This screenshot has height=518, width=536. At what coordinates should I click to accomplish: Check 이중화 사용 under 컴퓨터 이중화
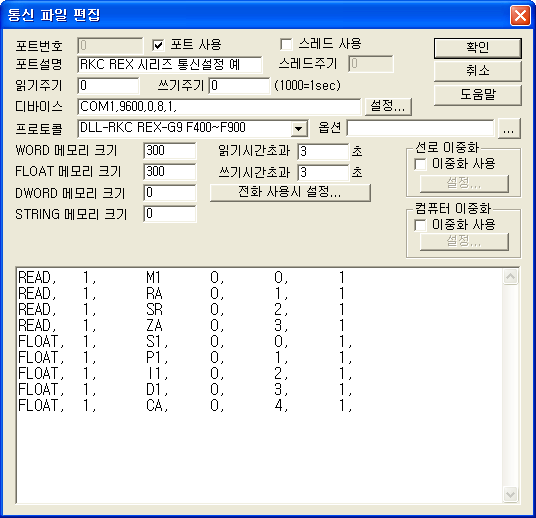[x=420, y=225]
